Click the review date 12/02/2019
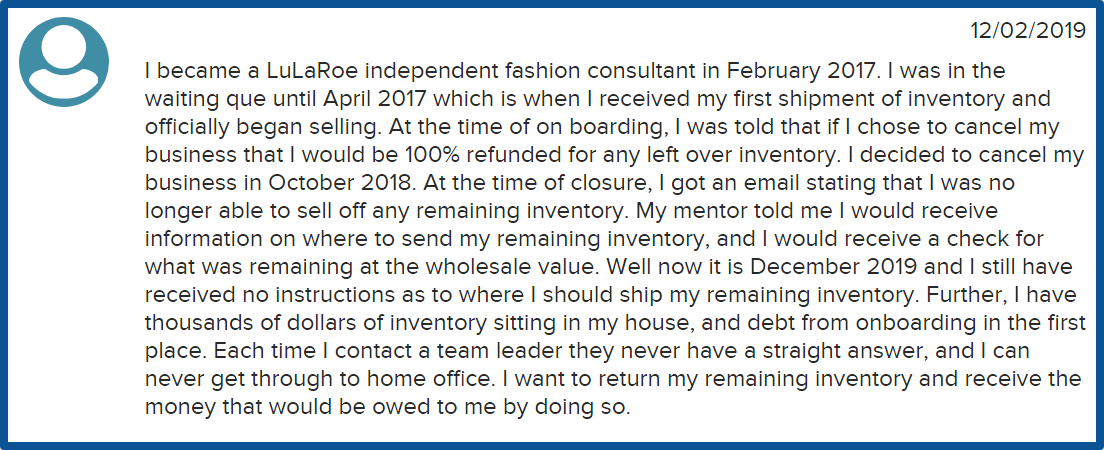The height and width of the screenshot is (450, 1104). click(x=1029, y=31)
